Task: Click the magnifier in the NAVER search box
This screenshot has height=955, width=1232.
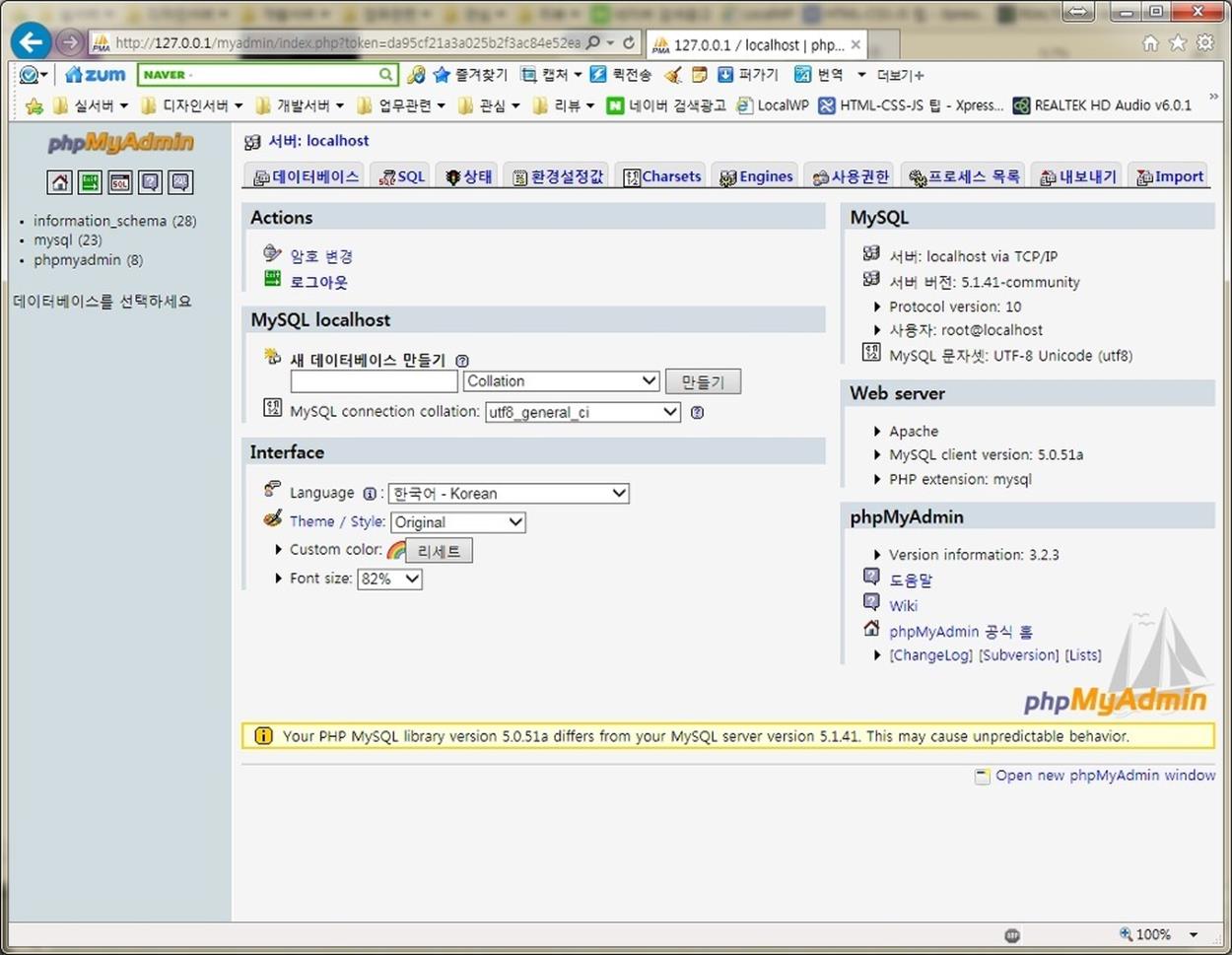Action: coord(385,75)
